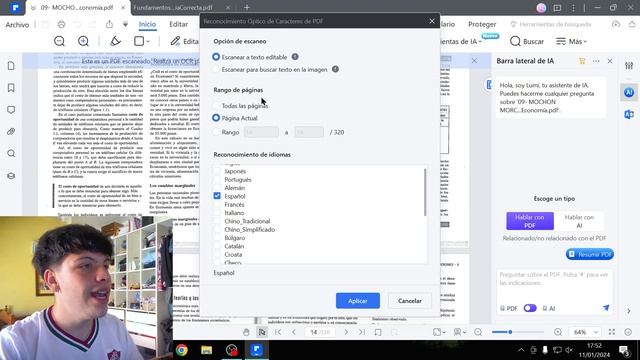Go to the previous page in the status bar
This screenshot has width=640, height=360.
[294, 332]
